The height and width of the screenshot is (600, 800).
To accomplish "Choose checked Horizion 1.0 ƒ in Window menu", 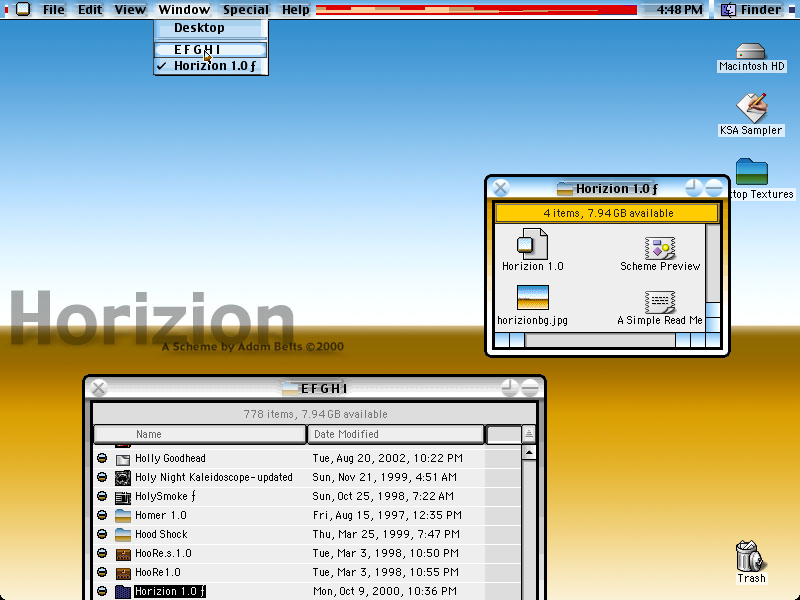I will click(x=211, y=66).
